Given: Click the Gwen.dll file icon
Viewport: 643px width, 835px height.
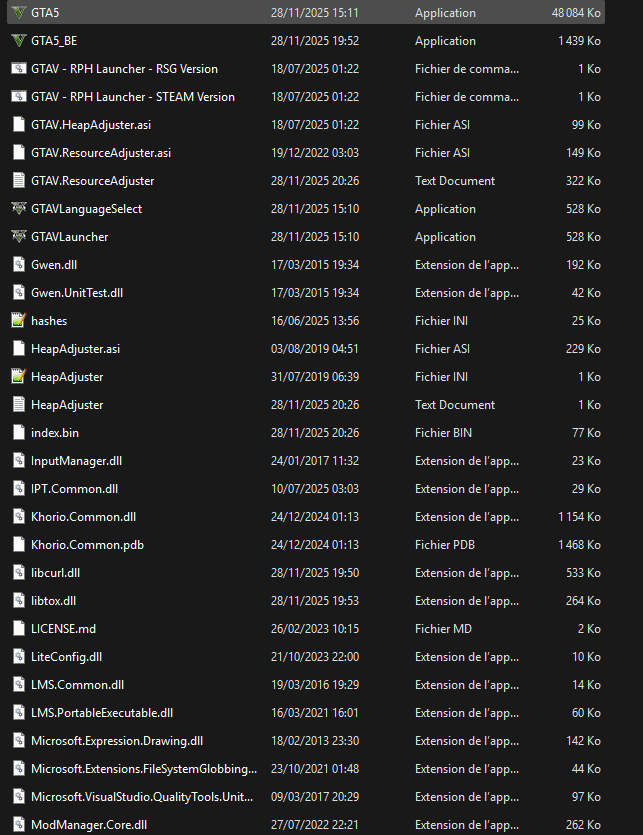Looking at the screenshot, I should 19,265.
